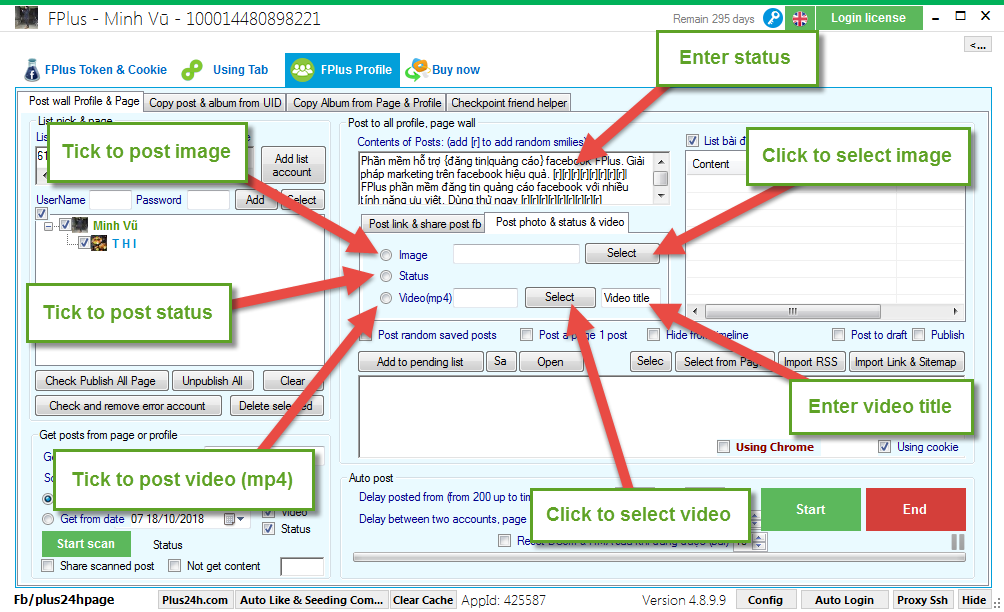The image size is (1004, 612).
Task: Click the Clear Cache button
Action: point(423,600)
